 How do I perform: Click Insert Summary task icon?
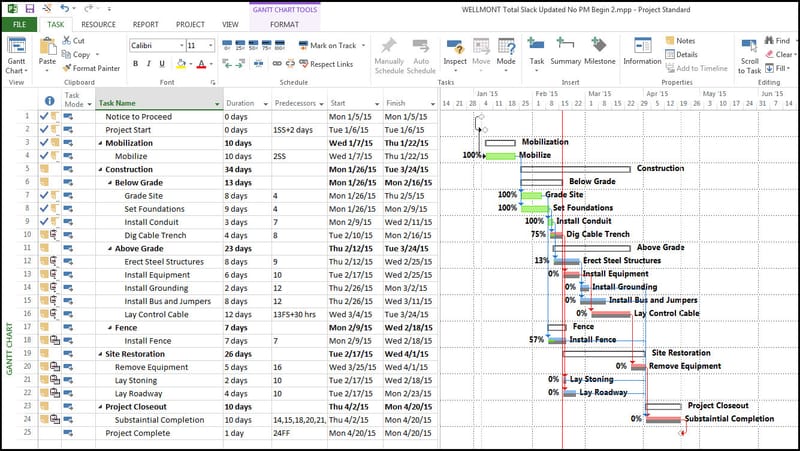567,48
